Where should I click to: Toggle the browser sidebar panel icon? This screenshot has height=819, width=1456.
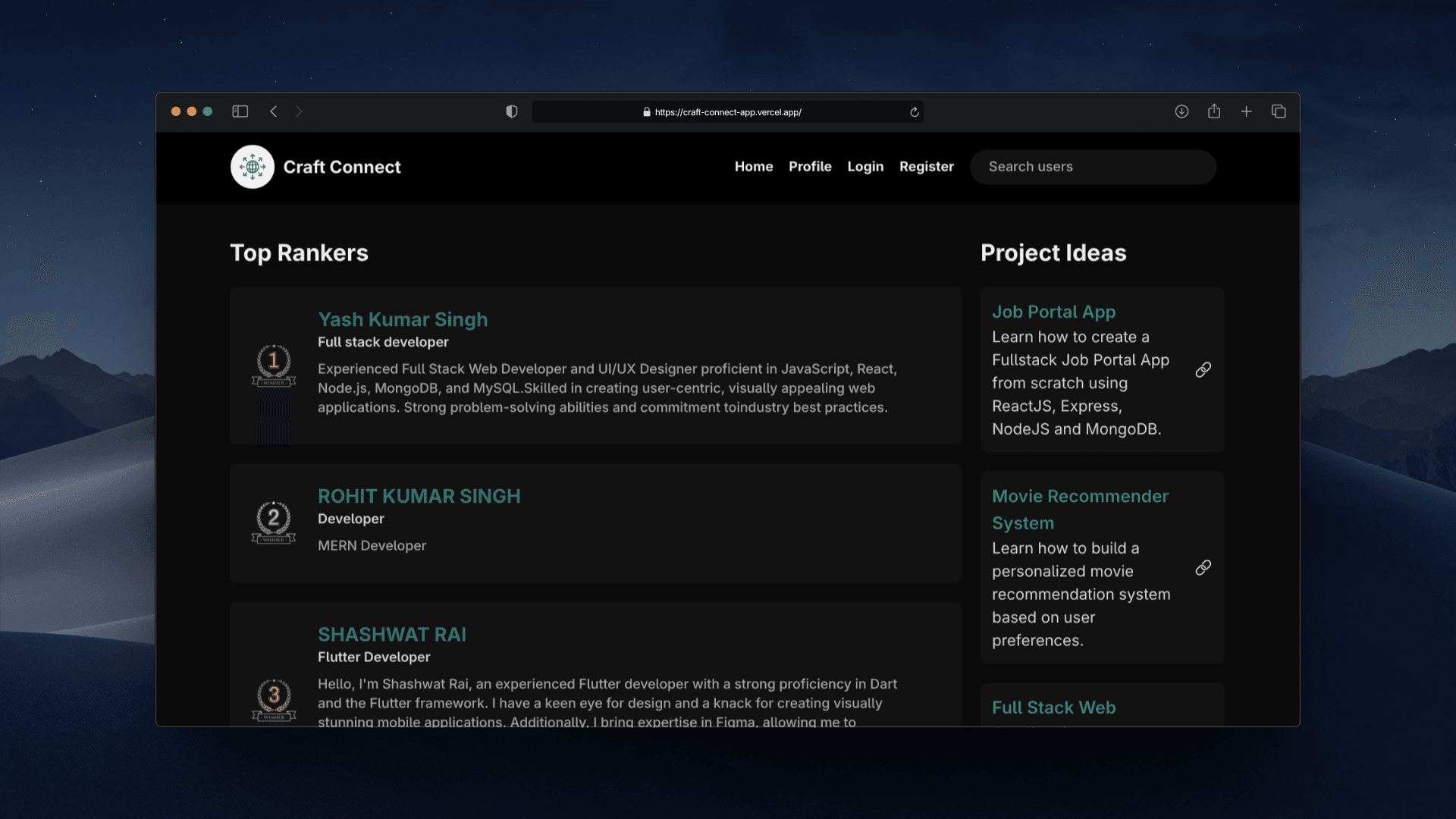(x=240, y=111)
